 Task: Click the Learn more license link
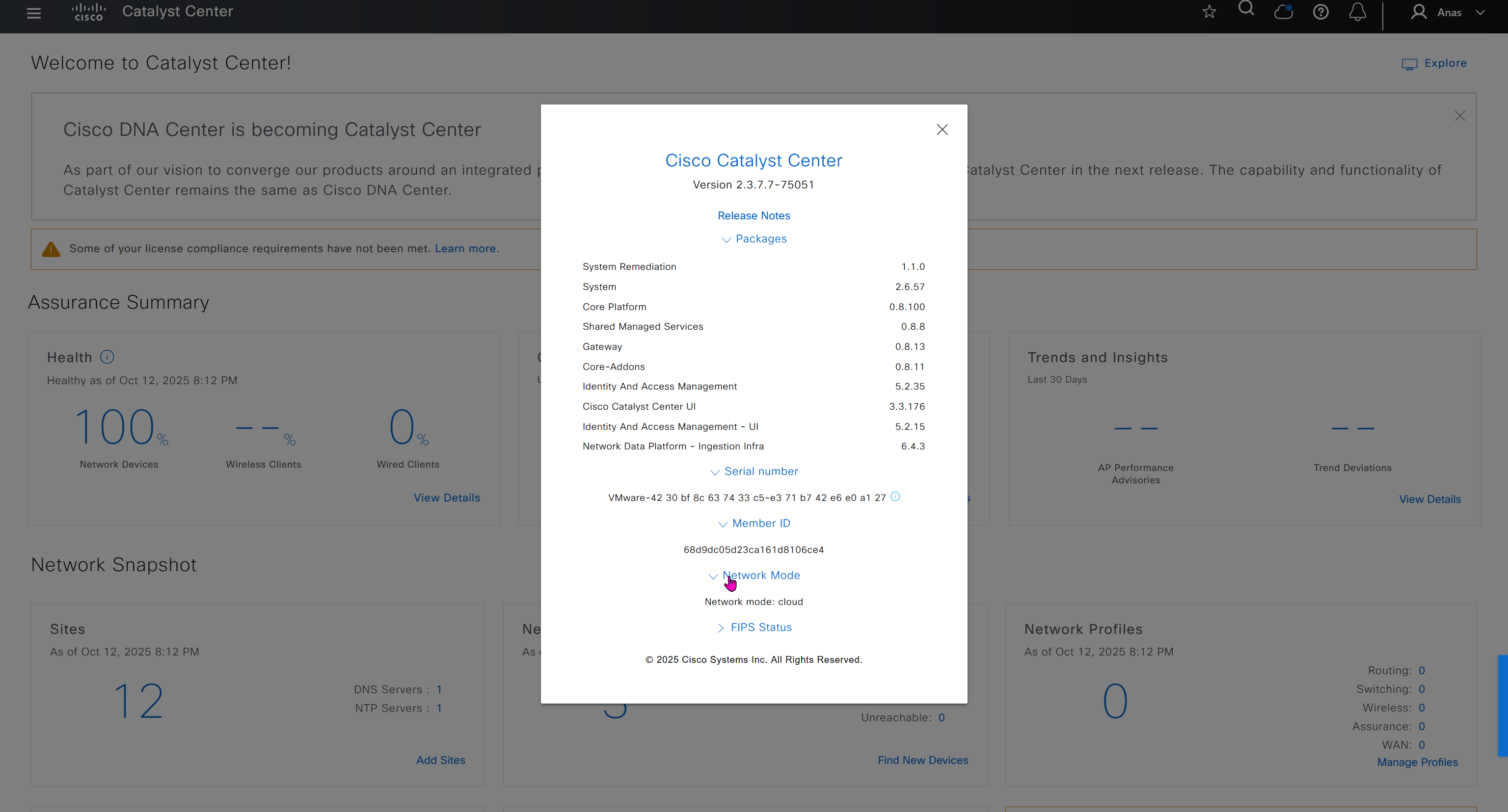coord(466,249)
